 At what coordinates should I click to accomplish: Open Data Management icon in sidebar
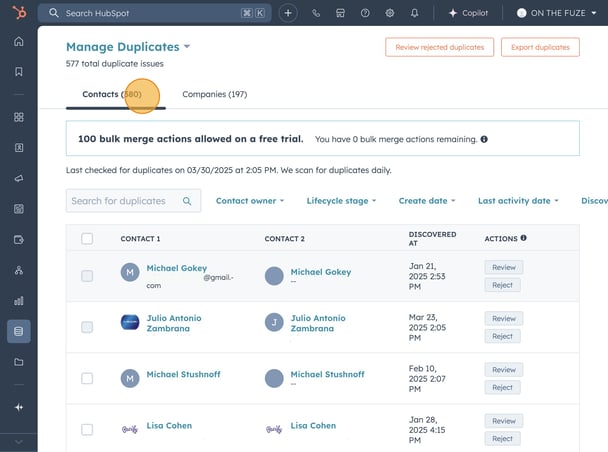coord(19,331)
